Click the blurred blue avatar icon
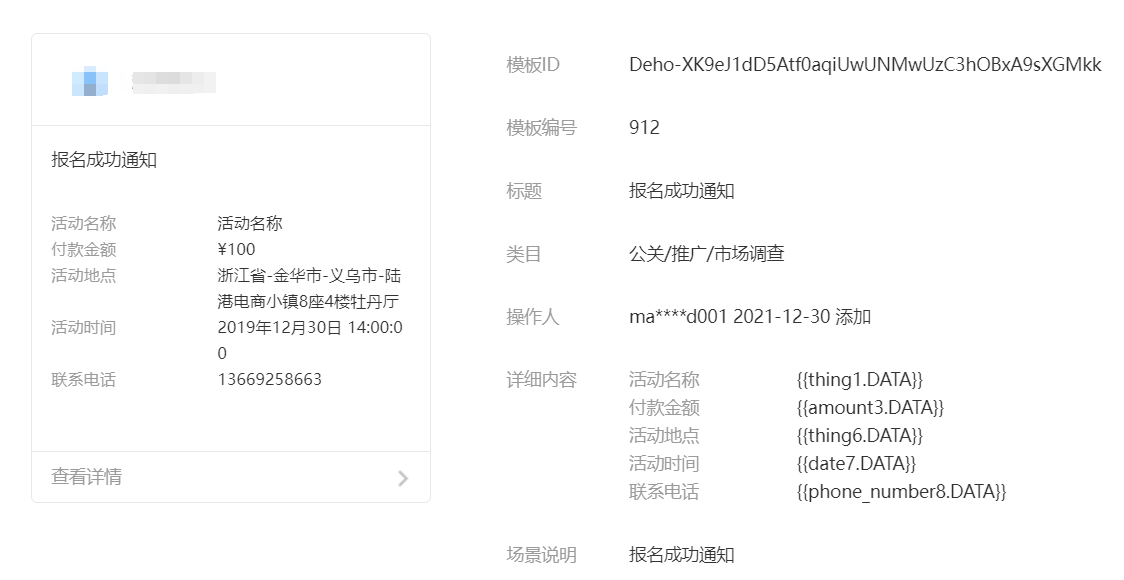The image size is (1124, 580). 90,81
